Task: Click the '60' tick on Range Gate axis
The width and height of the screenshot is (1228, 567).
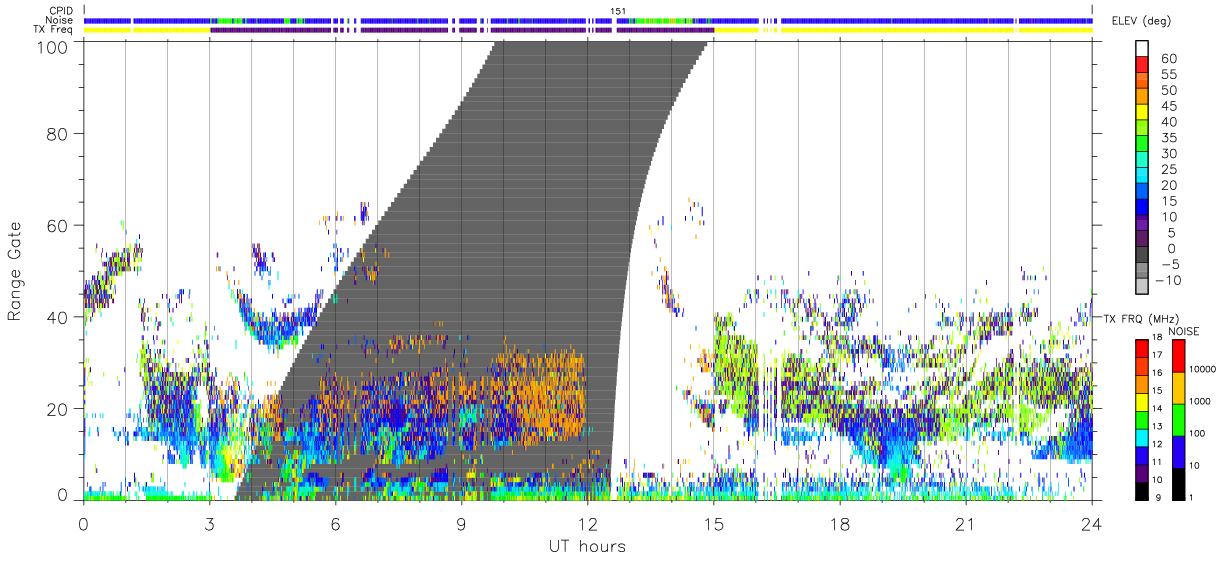Action: (58, 225)
